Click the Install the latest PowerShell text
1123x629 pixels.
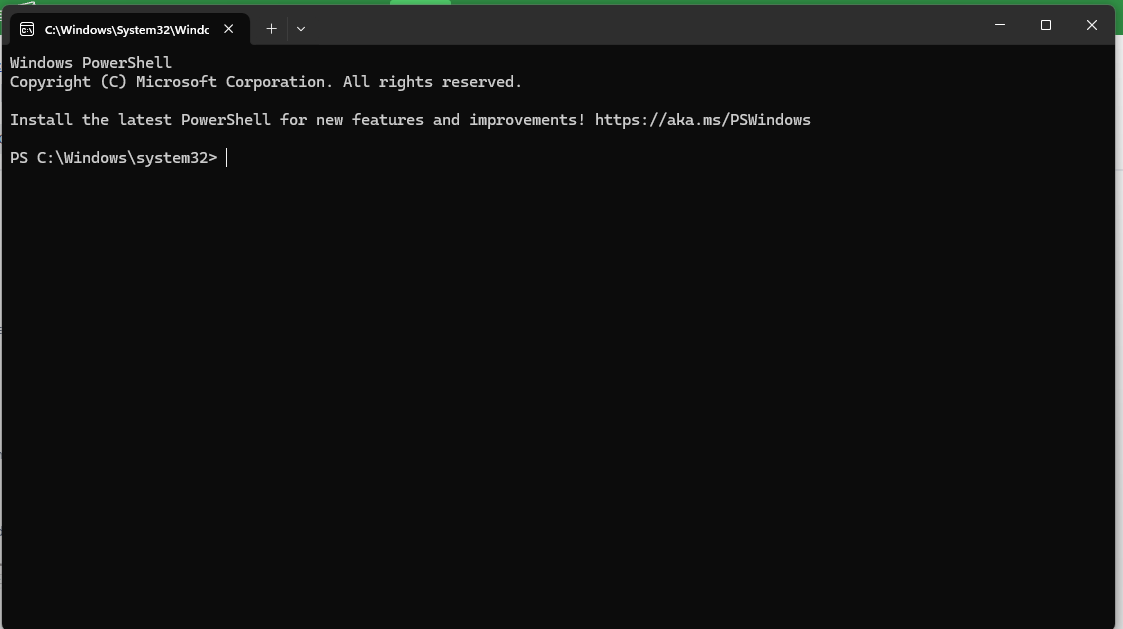pos(140,120)
